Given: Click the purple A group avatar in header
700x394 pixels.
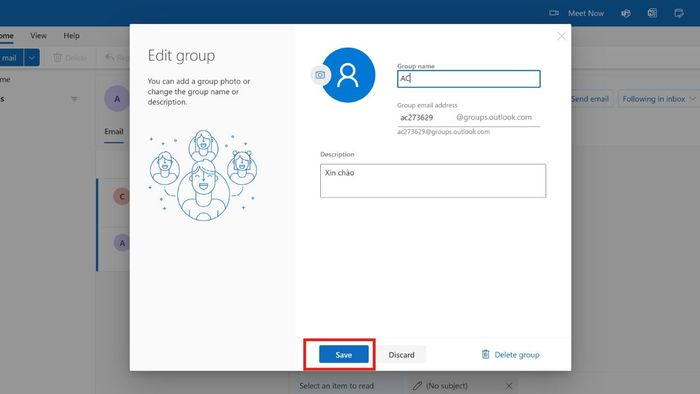Looking at the screenshot, I should click(117, 99).
